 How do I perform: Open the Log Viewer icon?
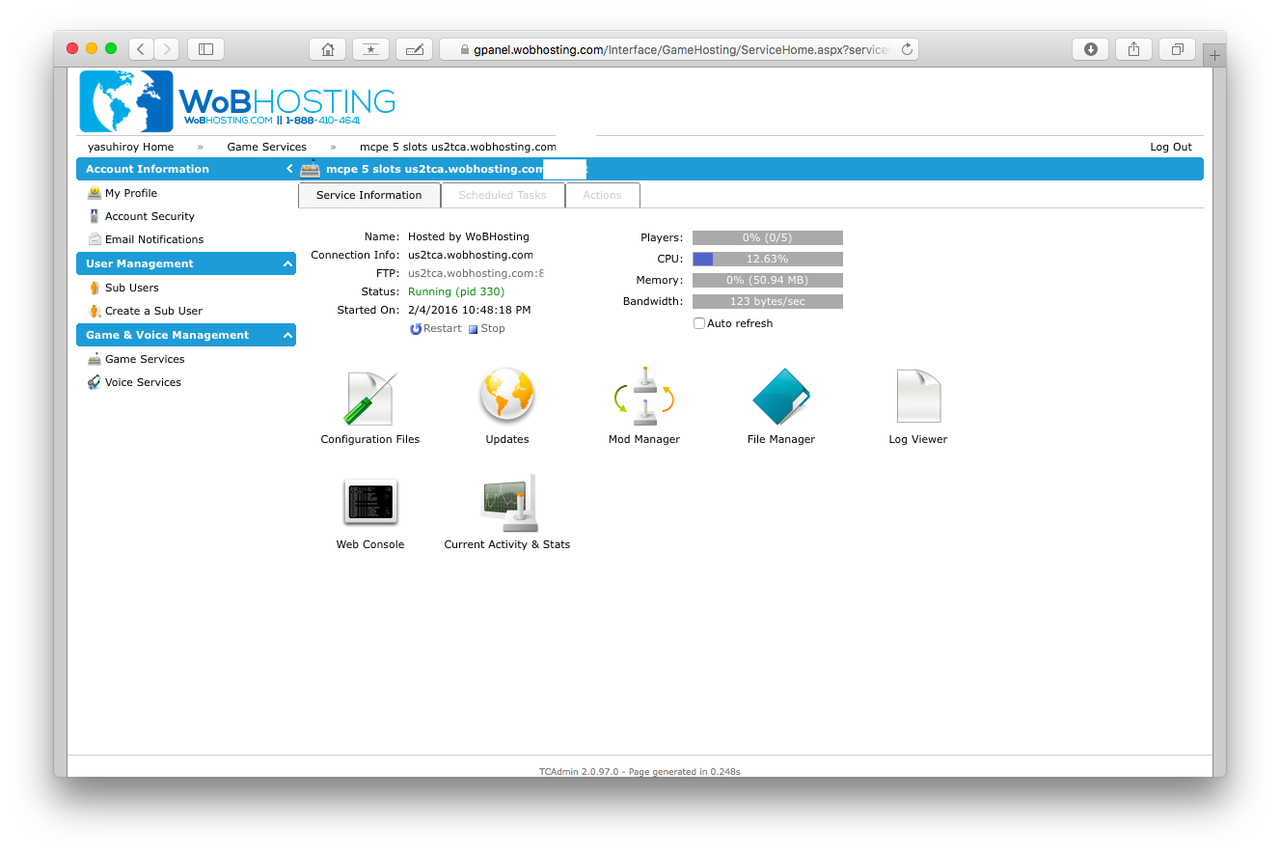918,397
